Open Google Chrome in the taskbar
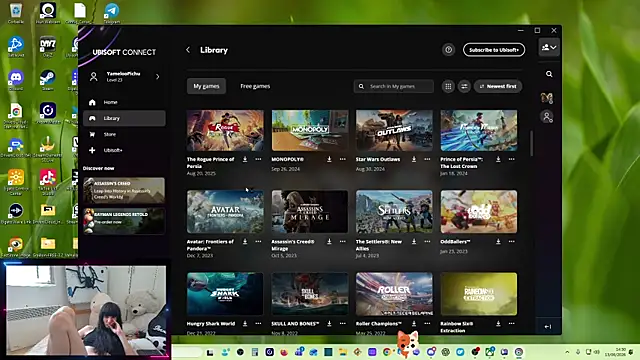 [387, 352]
